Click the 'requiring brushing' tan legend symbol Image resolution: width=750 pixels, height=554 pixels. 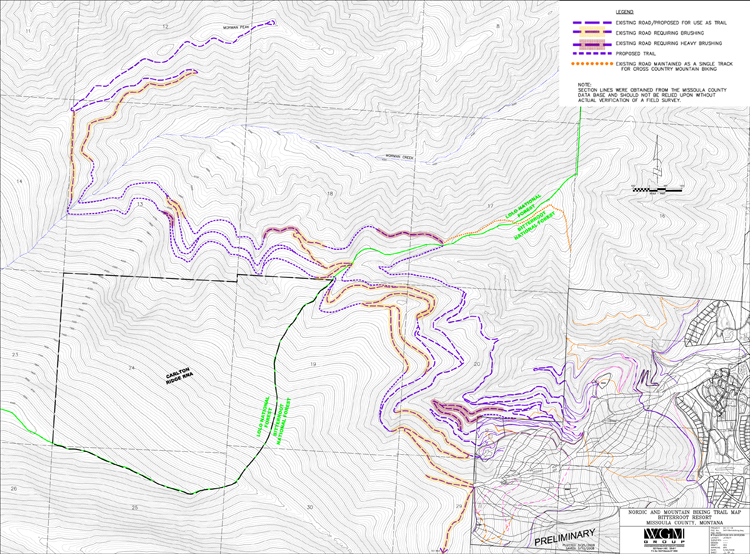pos(592,32)
